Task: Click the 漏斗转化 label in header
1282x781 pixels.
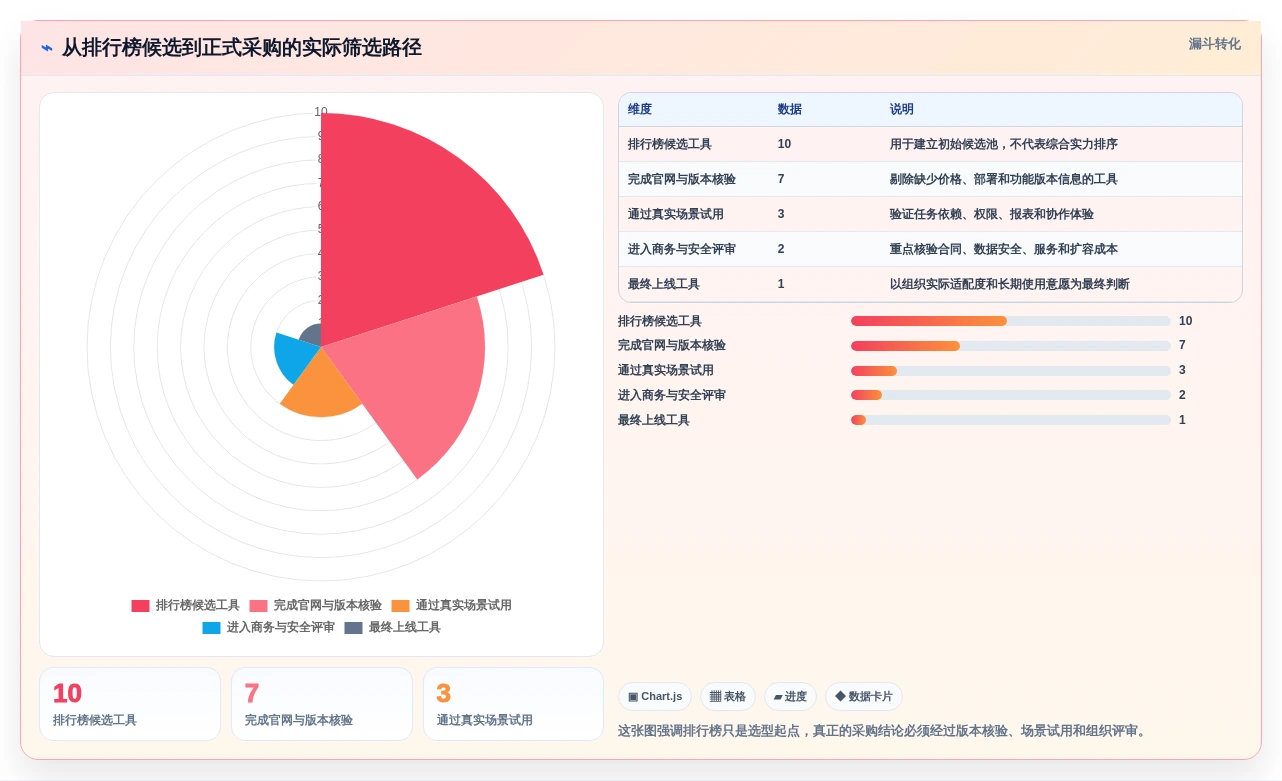Action: (1214, 44)
